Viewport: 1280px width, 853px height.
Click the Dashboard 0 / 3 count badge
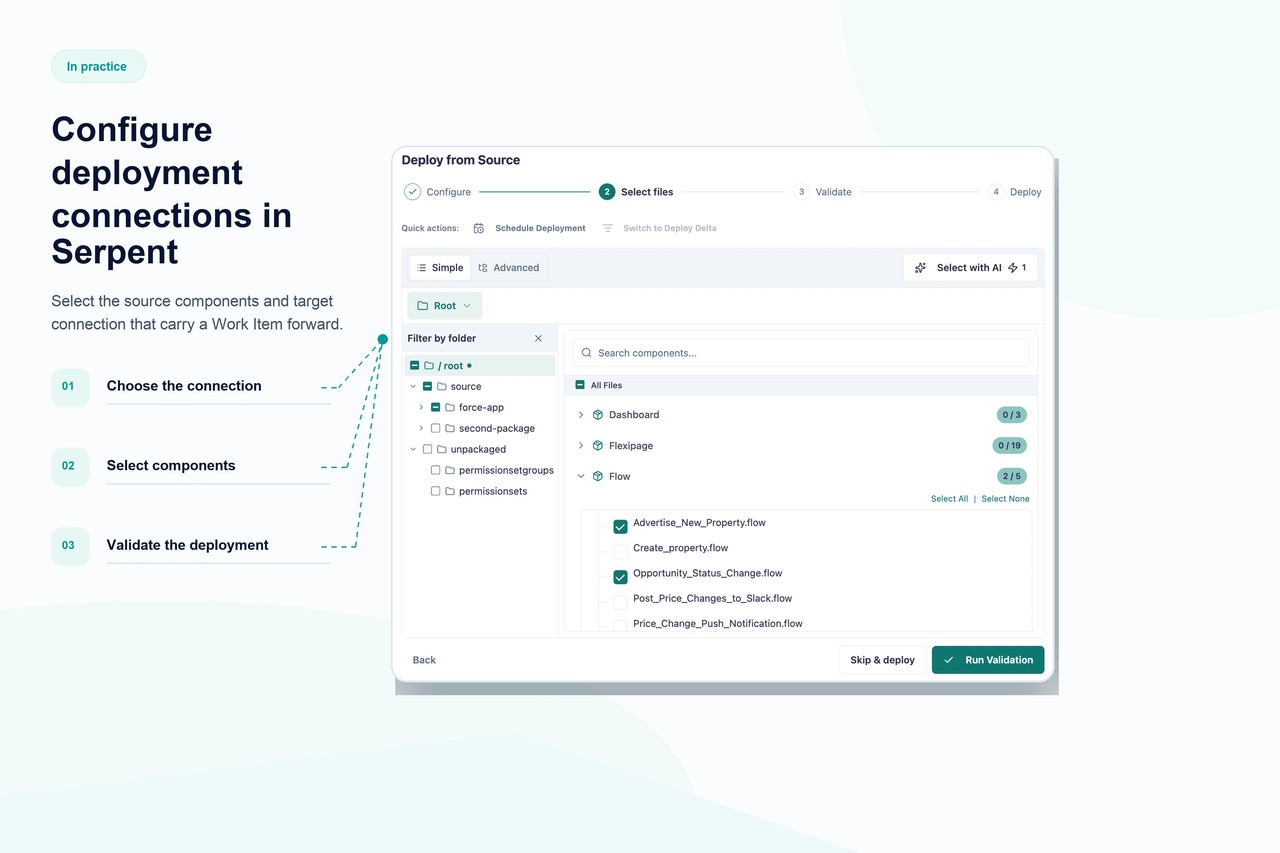[x=1012, y=415]
